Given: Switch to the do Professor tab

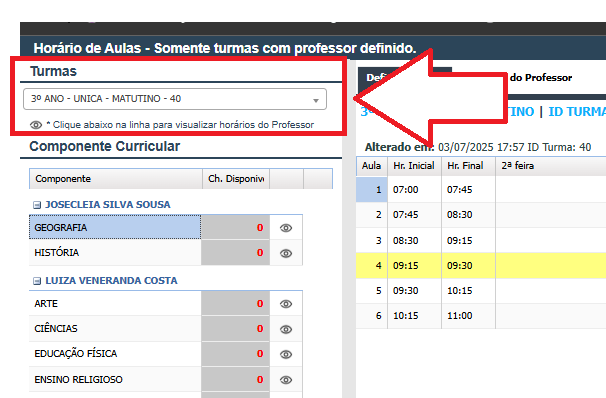Looking at the screenshot, I should (541, 78).
